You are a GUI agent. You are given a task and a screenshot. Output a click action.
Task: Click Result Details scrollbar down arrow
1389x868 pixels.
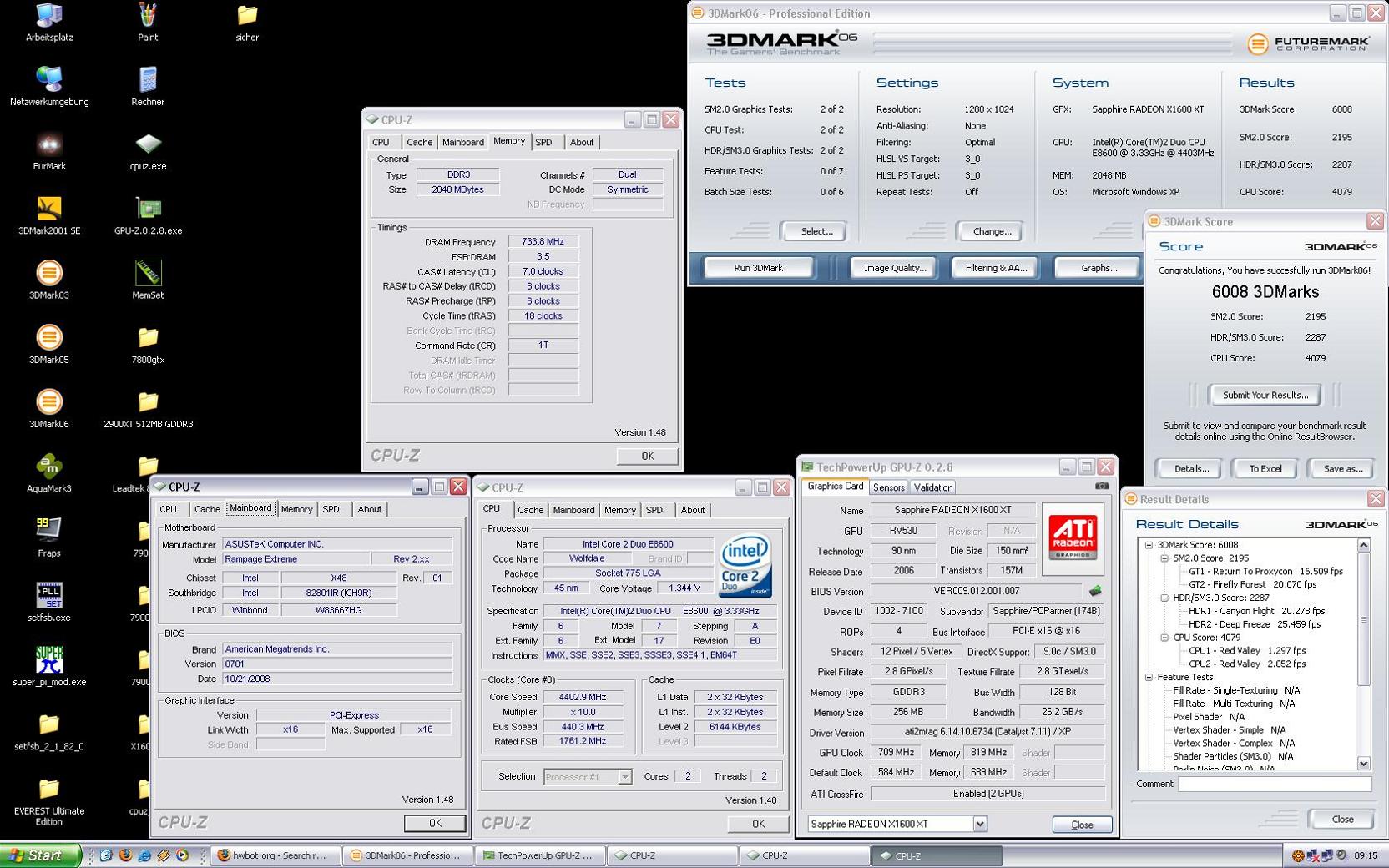pos(1363,763)
